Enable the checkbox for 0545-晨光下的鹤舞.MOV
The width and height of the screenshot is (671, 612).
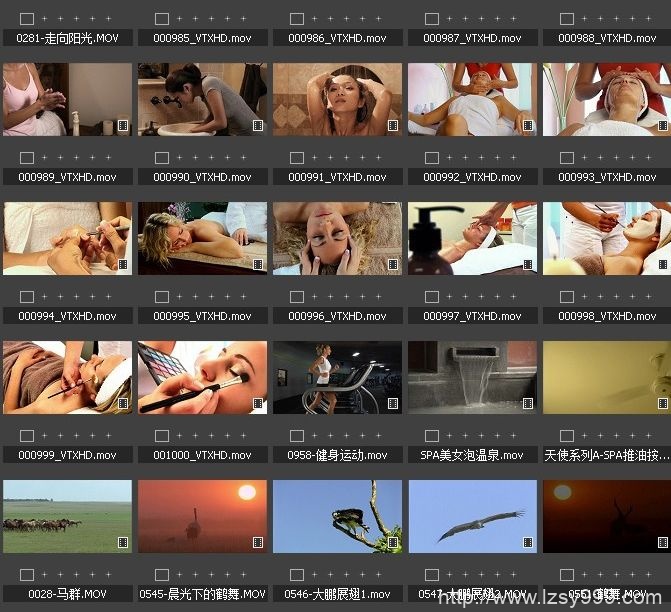tap(162, 575)
